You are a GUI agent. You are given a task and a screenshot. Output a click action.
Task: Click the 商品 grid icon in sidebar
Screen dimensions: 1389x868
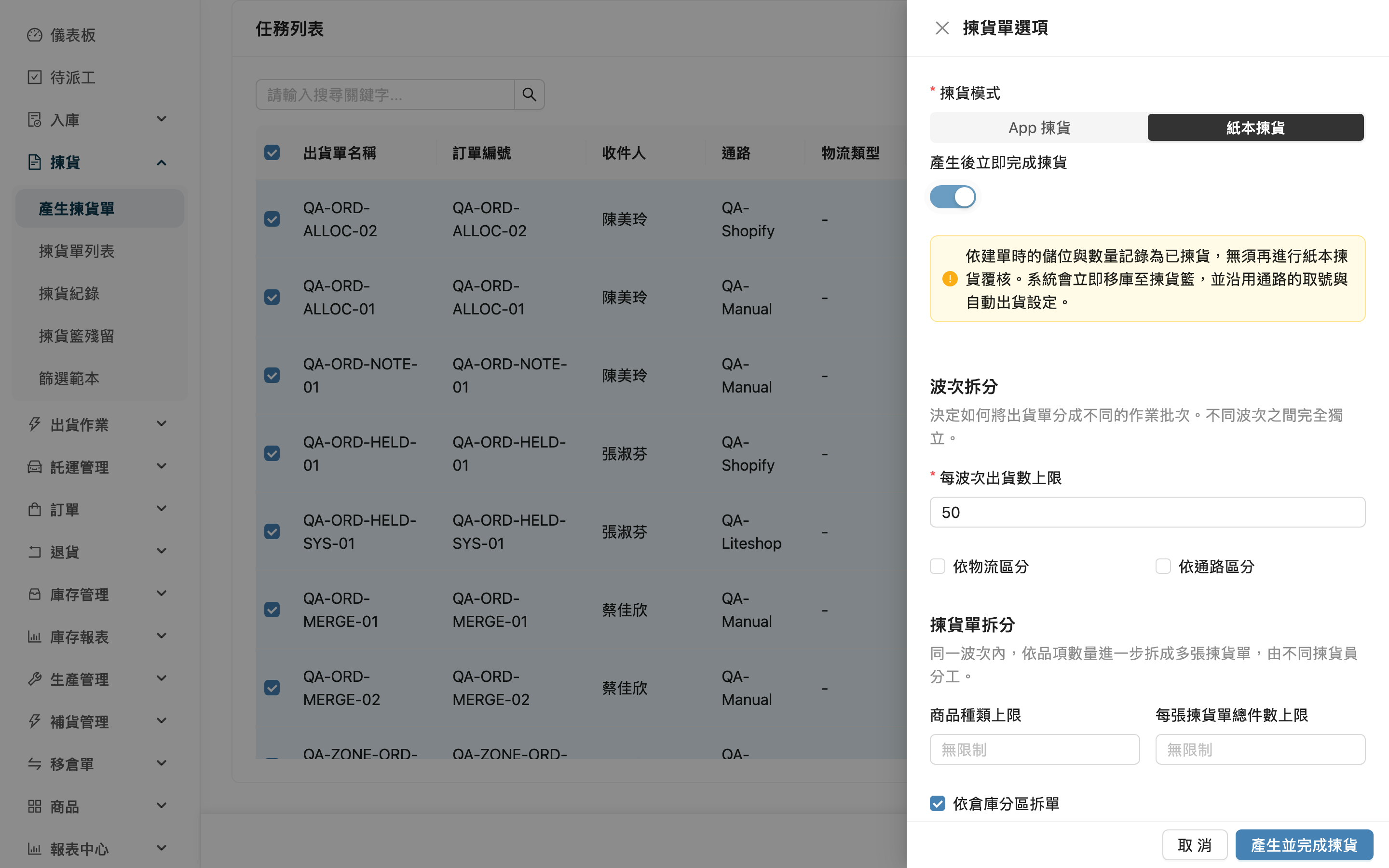(34, 807)
